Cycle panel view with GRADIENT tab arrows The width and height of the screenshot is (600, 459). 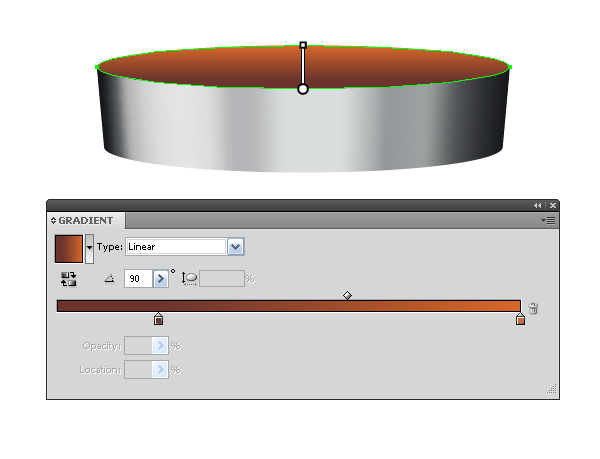click(53, 221)
